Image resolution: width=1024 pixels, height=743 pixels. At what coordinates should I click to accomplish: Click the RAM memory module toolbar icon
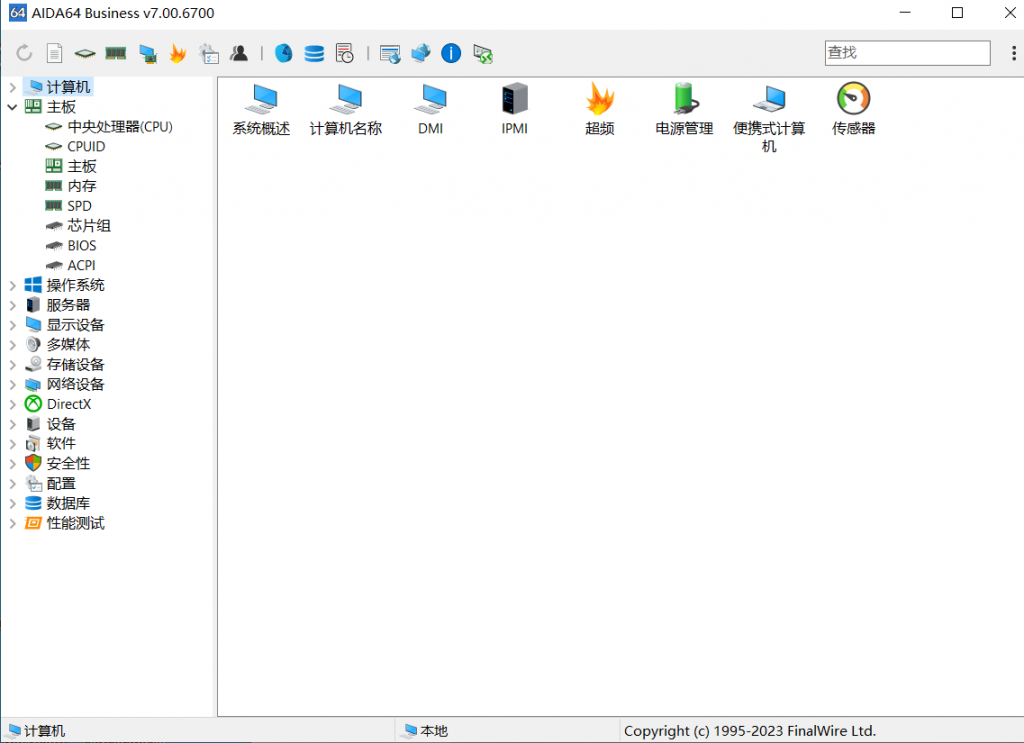[x=116, y=54]
